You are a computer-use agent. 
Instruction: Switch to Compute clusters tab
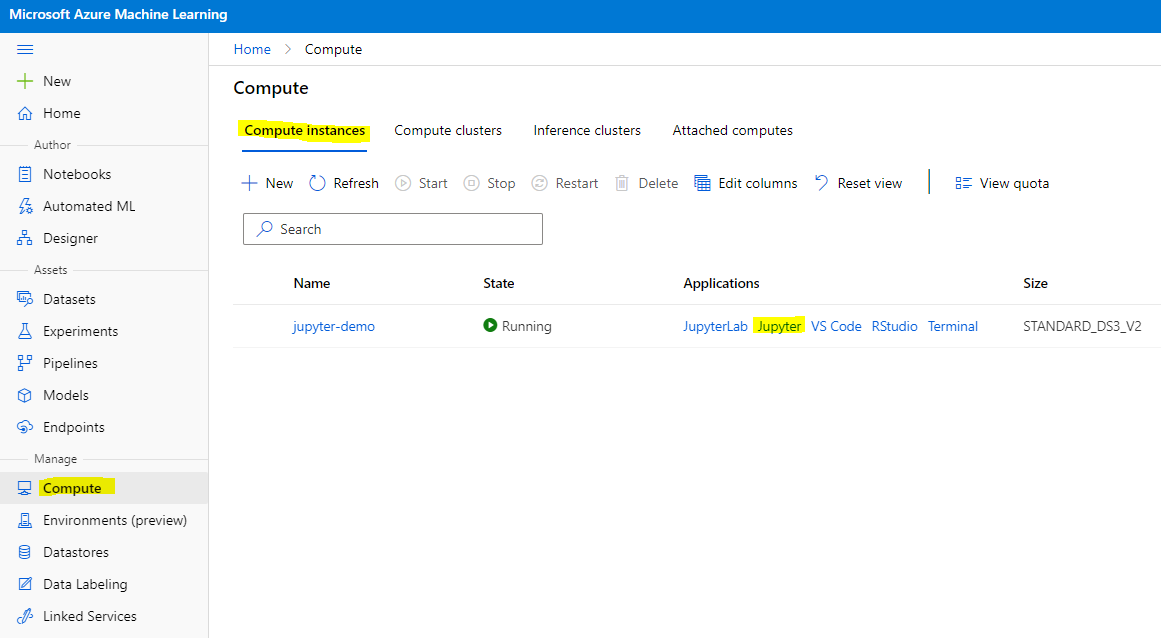(448, 130)
